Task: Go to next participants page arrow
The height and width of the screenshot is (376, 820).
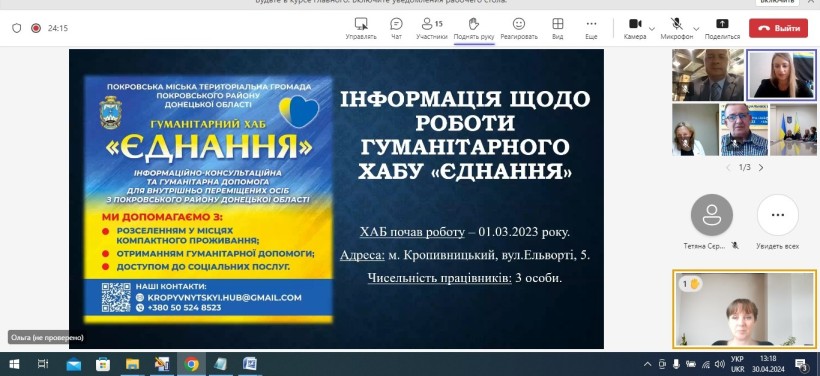Action: click(761, 168)
